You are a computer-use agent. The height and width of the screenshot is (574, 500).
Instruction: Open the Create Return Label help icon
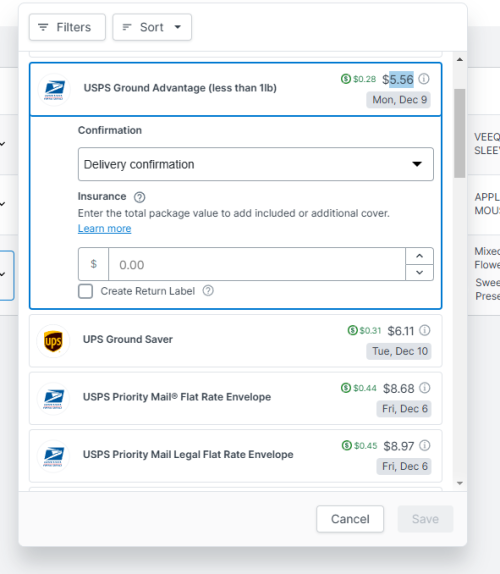208,291
